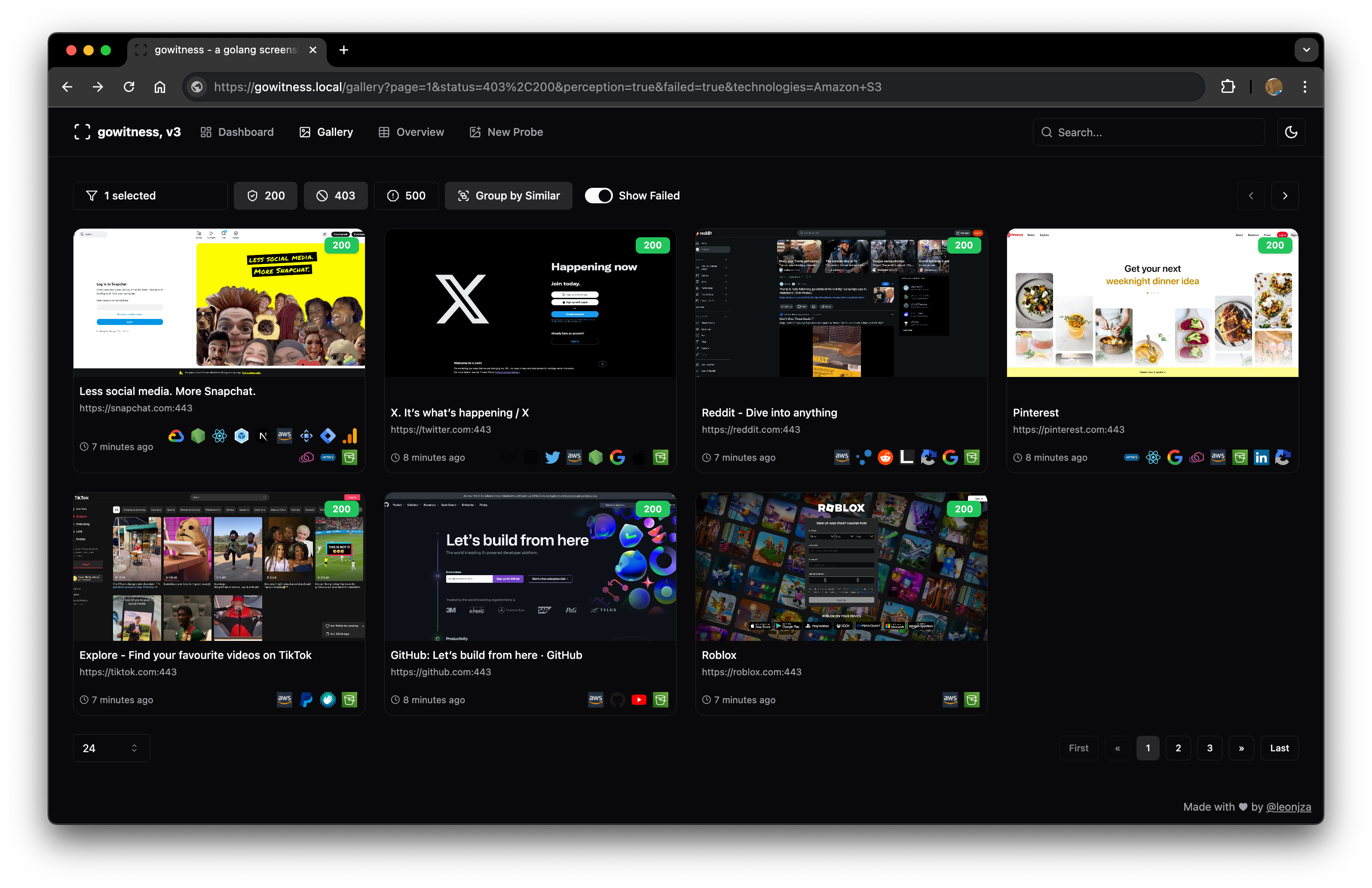Open the @leonjza footer link

[x=1288, y=807]
